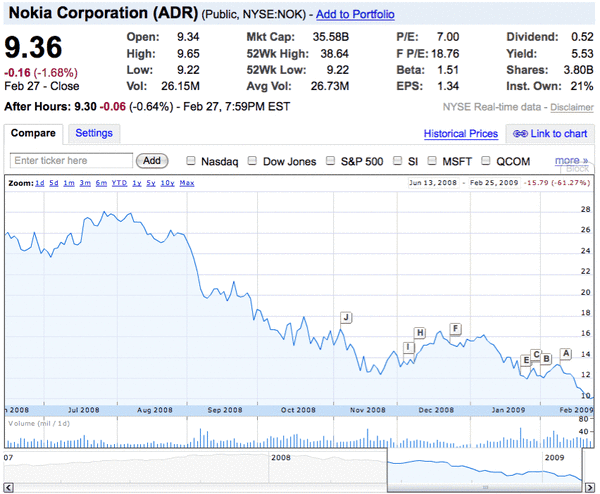Image resolution: width=600 pixels, height=494 pixels.
Task: Click the start date Jun 13, 2008 field
Action: click(433, 183)
